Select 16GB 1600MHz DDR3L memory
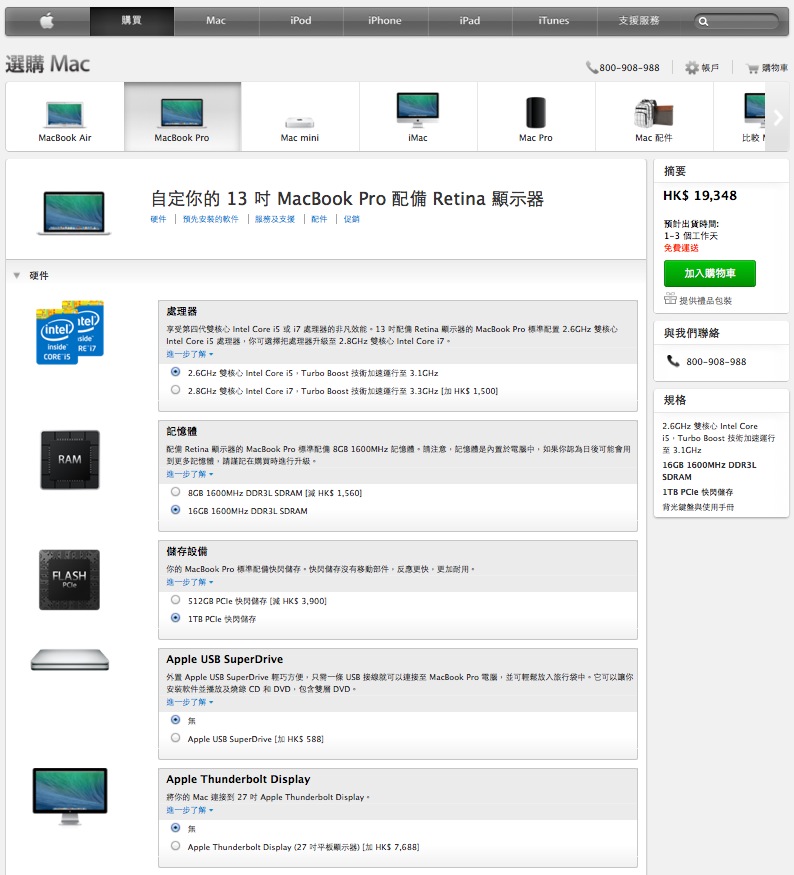Viewport: 794px width, 875px height. coord(175,509)
